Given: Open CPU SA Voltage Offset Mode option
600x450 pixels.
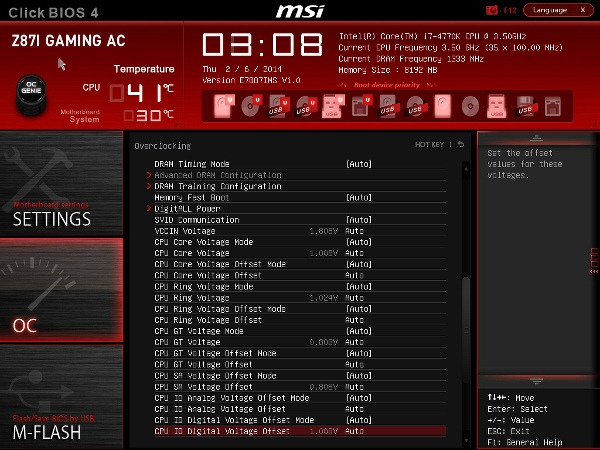Looking at the screenshot, I should tap(359, 376).
